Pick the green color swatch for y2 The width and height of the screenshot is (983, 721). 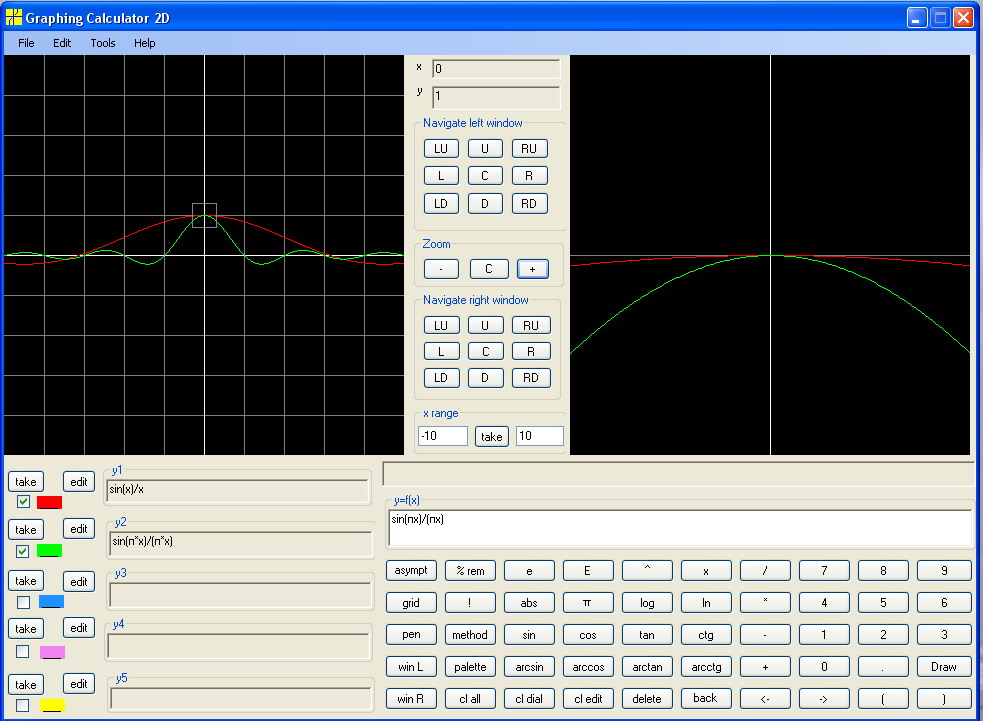click(x=50, y=551)
